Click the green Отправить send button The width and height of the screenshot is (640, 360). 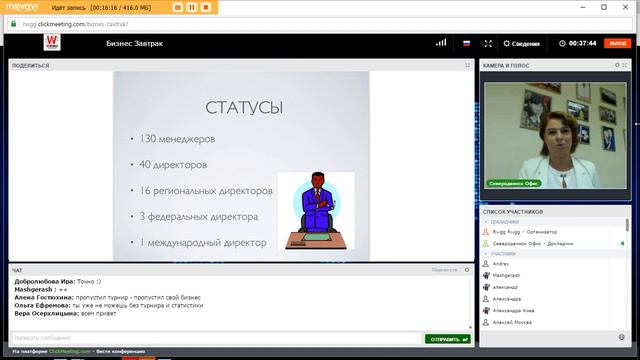[448, 339]
